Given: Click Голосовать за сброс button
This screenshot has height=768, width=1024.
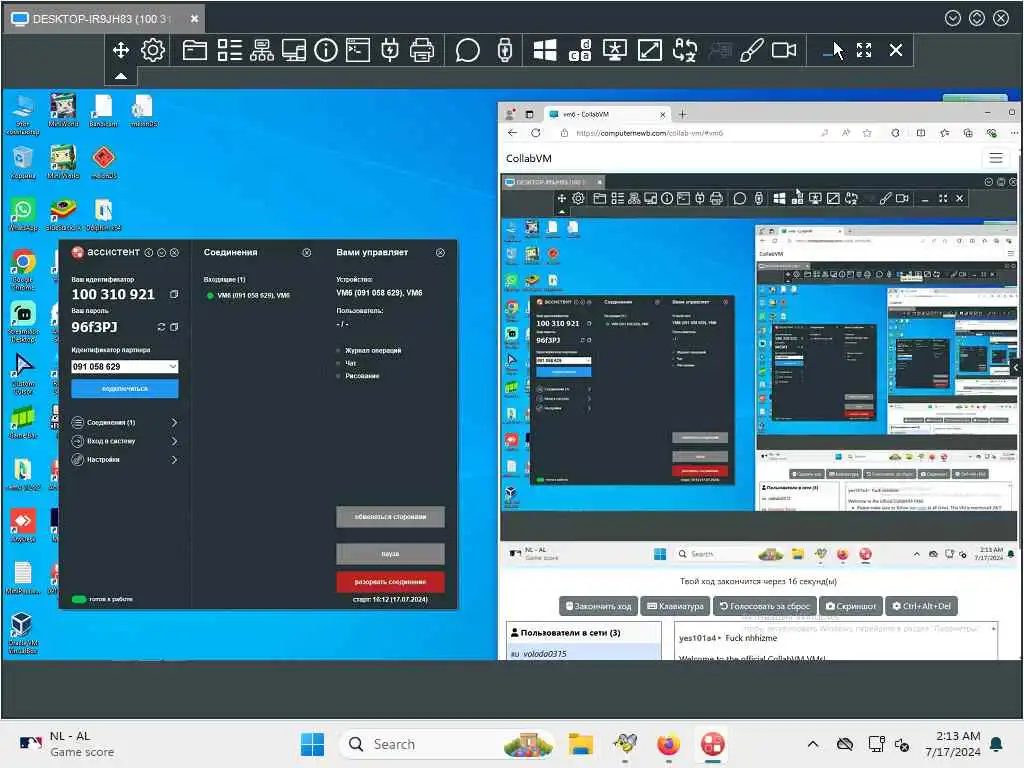Looking at the screenshot, I should (x=765, y=606).
